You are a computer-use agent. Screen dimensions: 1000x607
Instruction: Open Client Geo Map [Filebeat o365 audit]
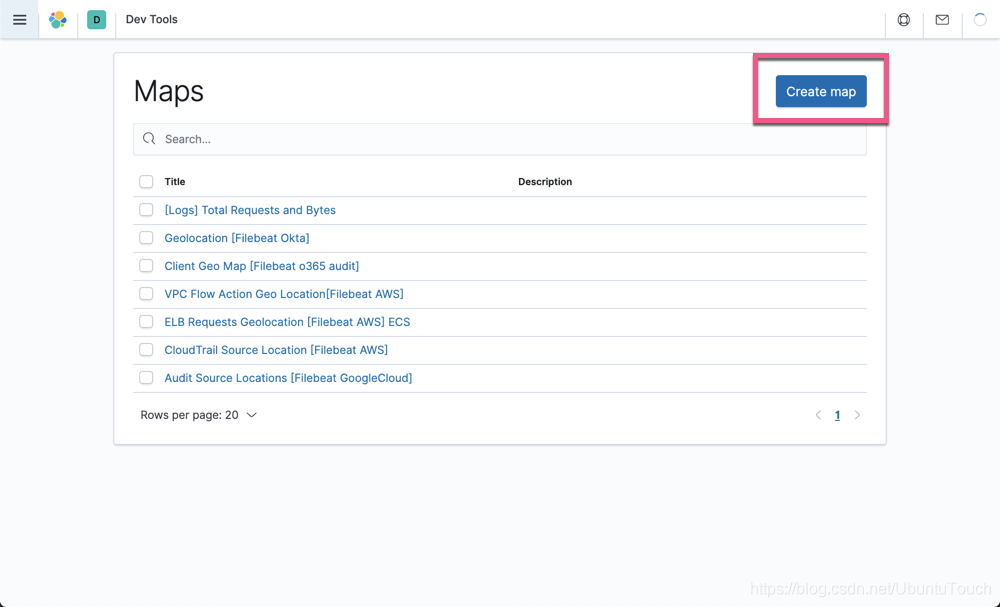click(261, 266)
